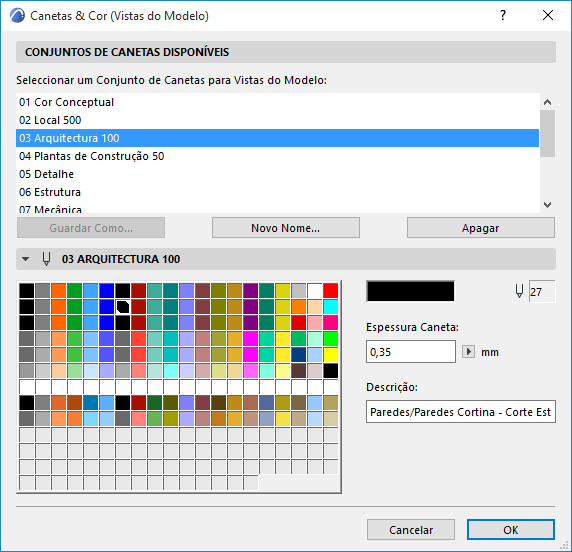
Task: Select the red swatch at the end of the top row
Action: pos(331,291)
